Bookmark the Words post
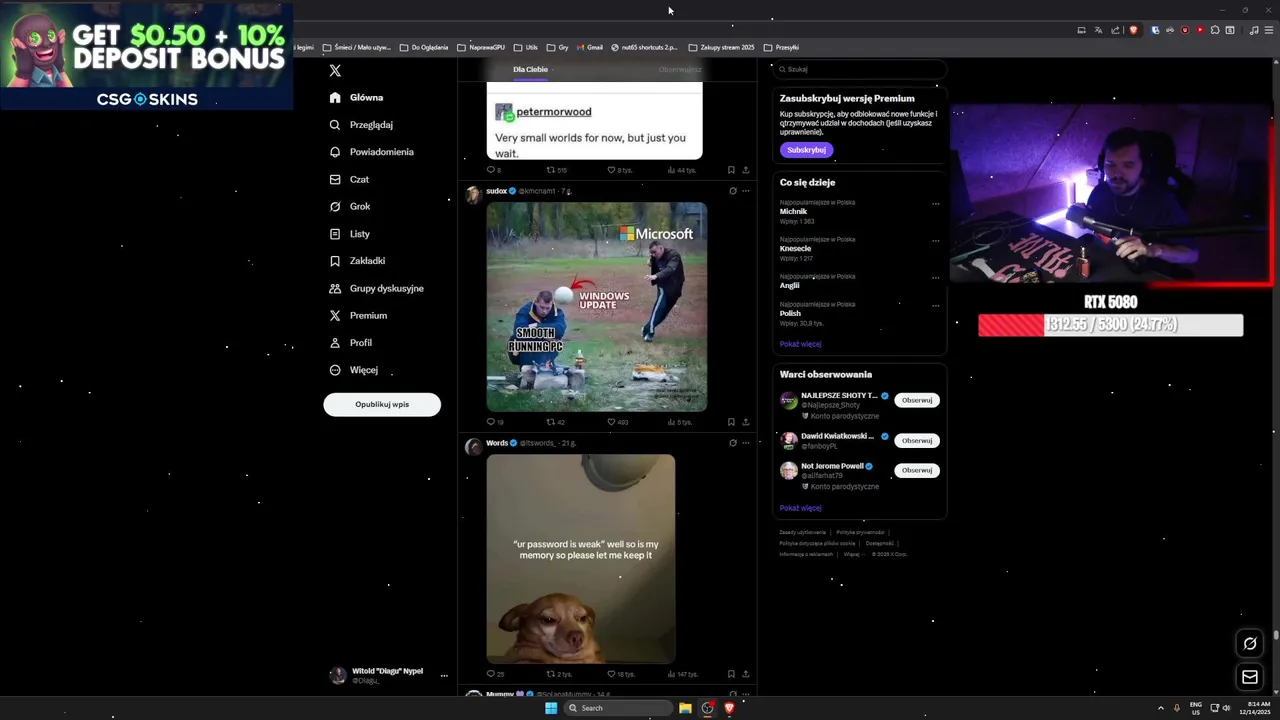 click(731, 674)
